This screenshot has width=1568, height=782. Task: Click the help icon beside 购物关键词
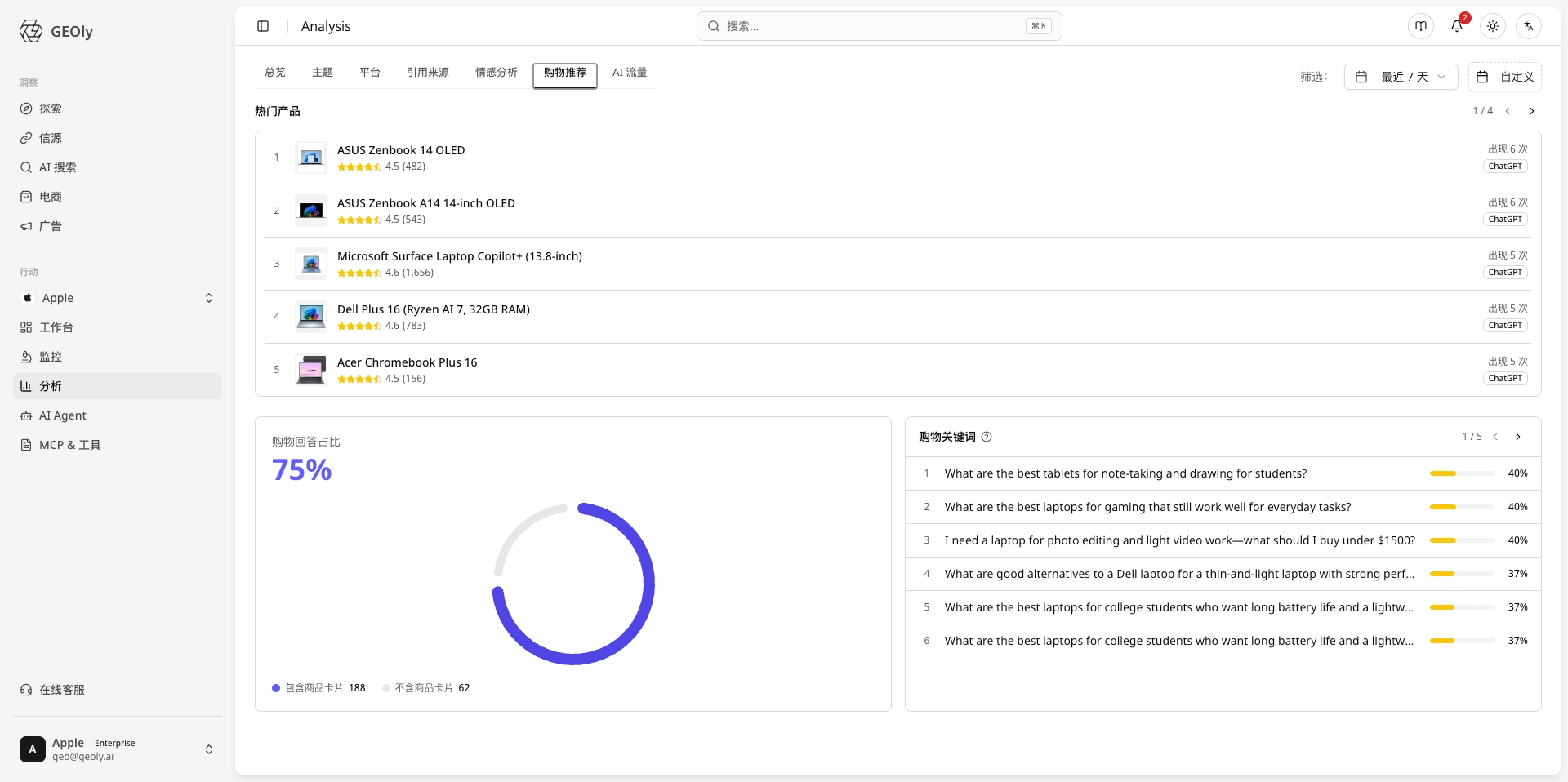tap(987, 437)
